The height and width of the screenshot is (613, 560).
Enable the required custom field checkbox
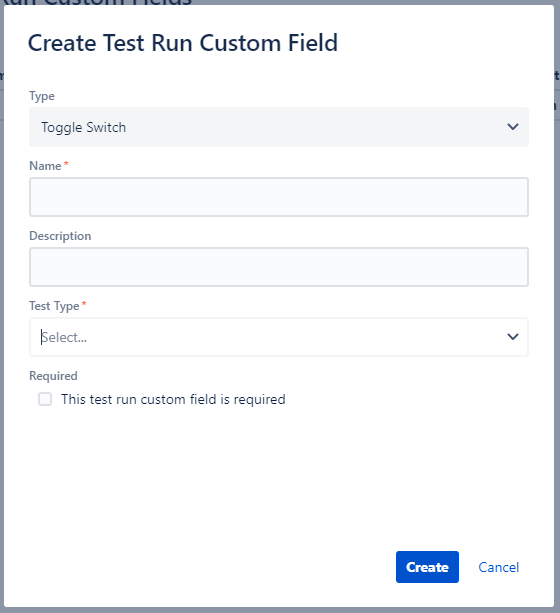pos(45,399)
